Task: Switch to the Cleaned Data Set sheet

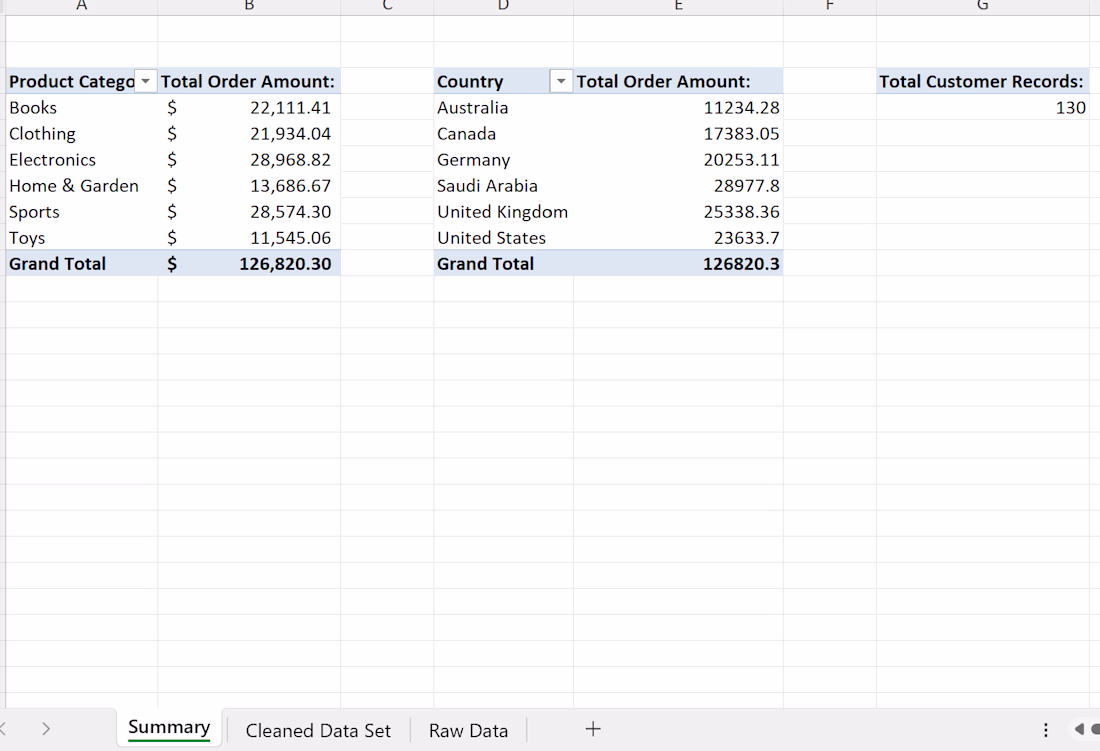Action: [318, 730]
